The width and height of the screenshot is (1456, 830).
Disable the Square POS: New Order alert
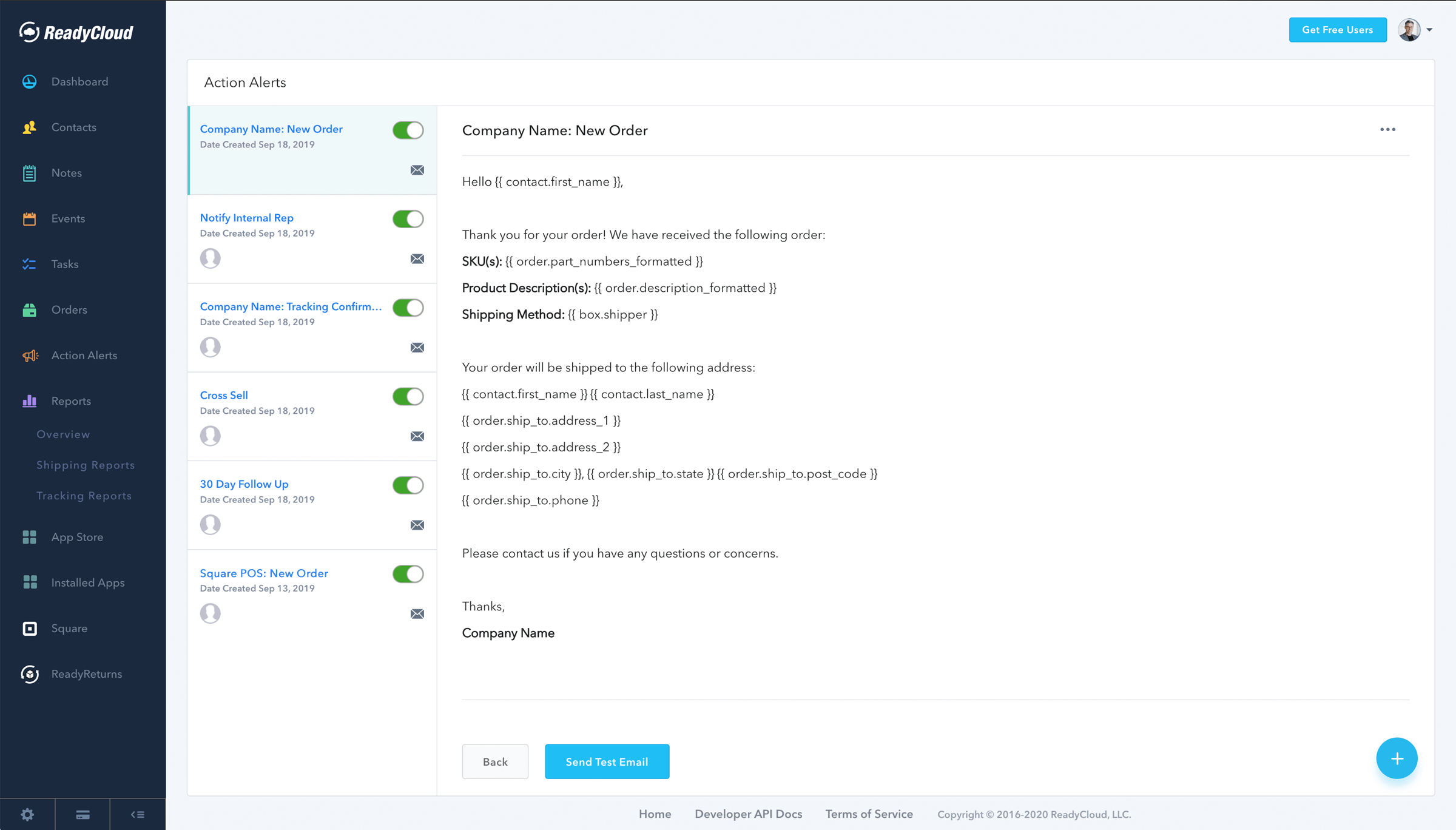[x=407, y=574]
